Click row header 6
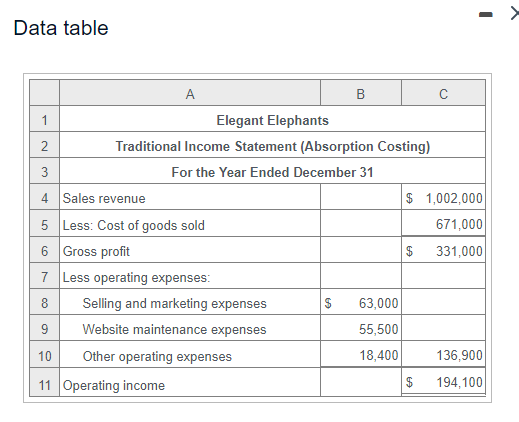This screenshot has height=422, width=519. click(x=44, y=251)
